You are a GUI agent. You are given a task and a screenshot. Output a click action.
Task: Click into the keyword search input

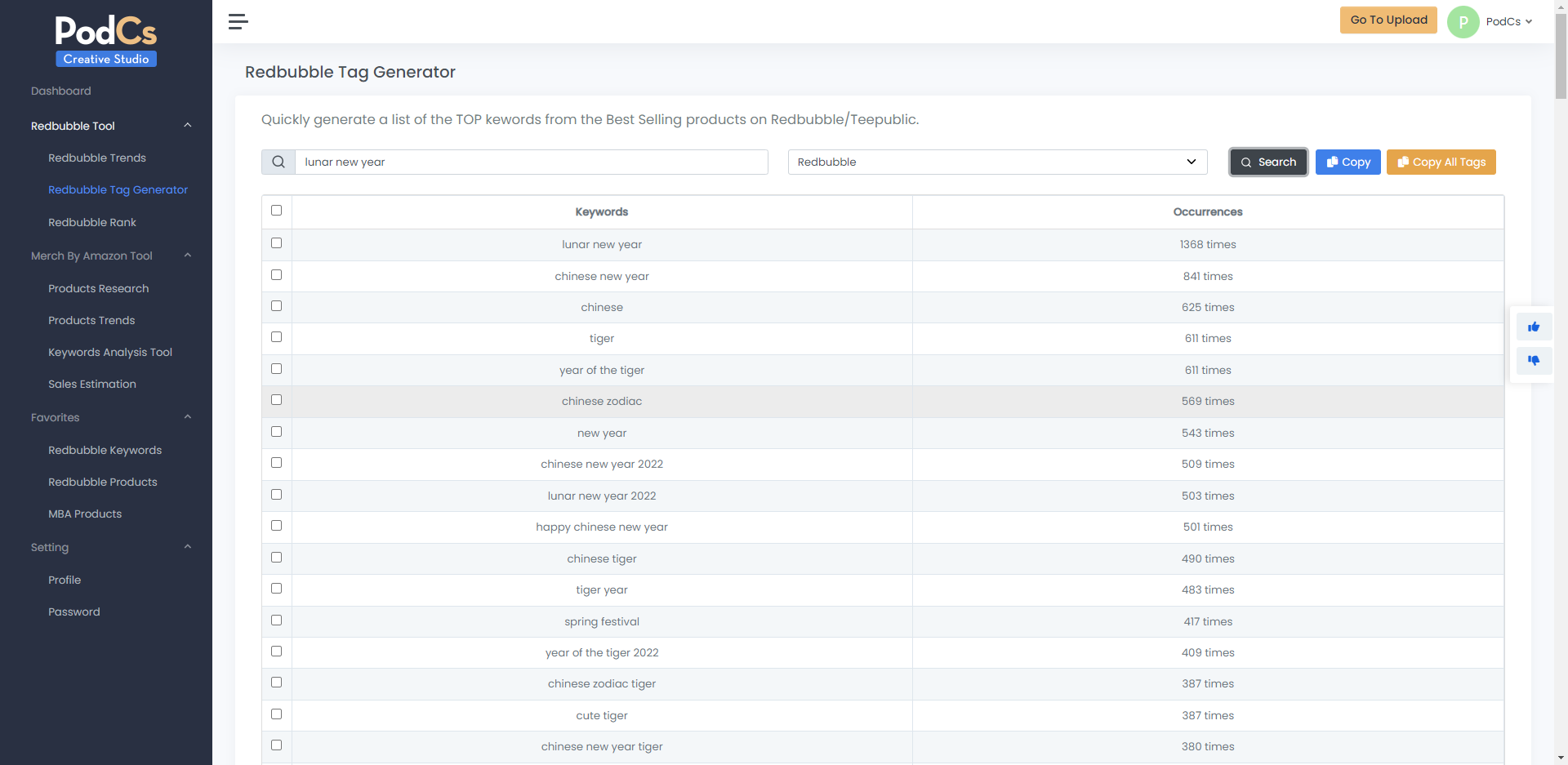pos(531,162)
